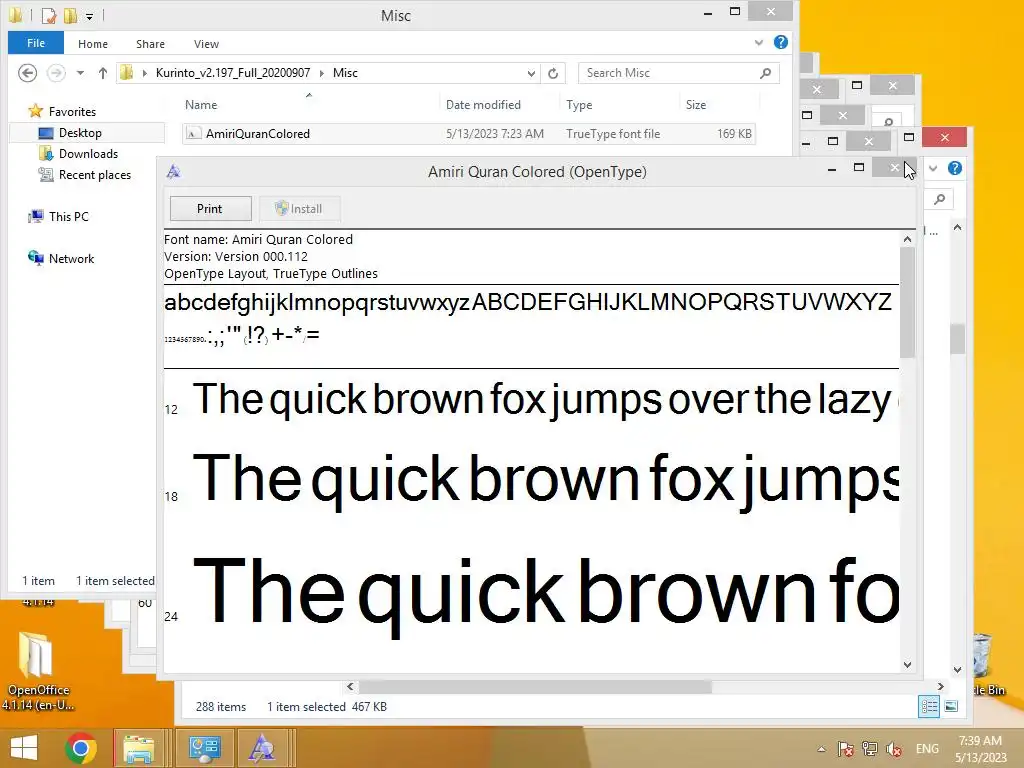The image size is (1024, 768).
Task: Click the Print button in font viewer
Action: (210, 208)
